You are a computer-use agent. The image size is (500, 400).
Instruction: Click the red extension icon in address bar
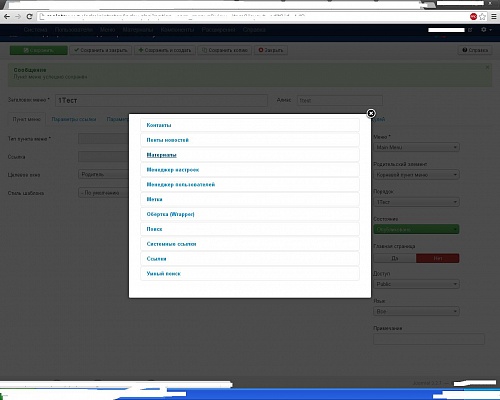coord(473,16)
